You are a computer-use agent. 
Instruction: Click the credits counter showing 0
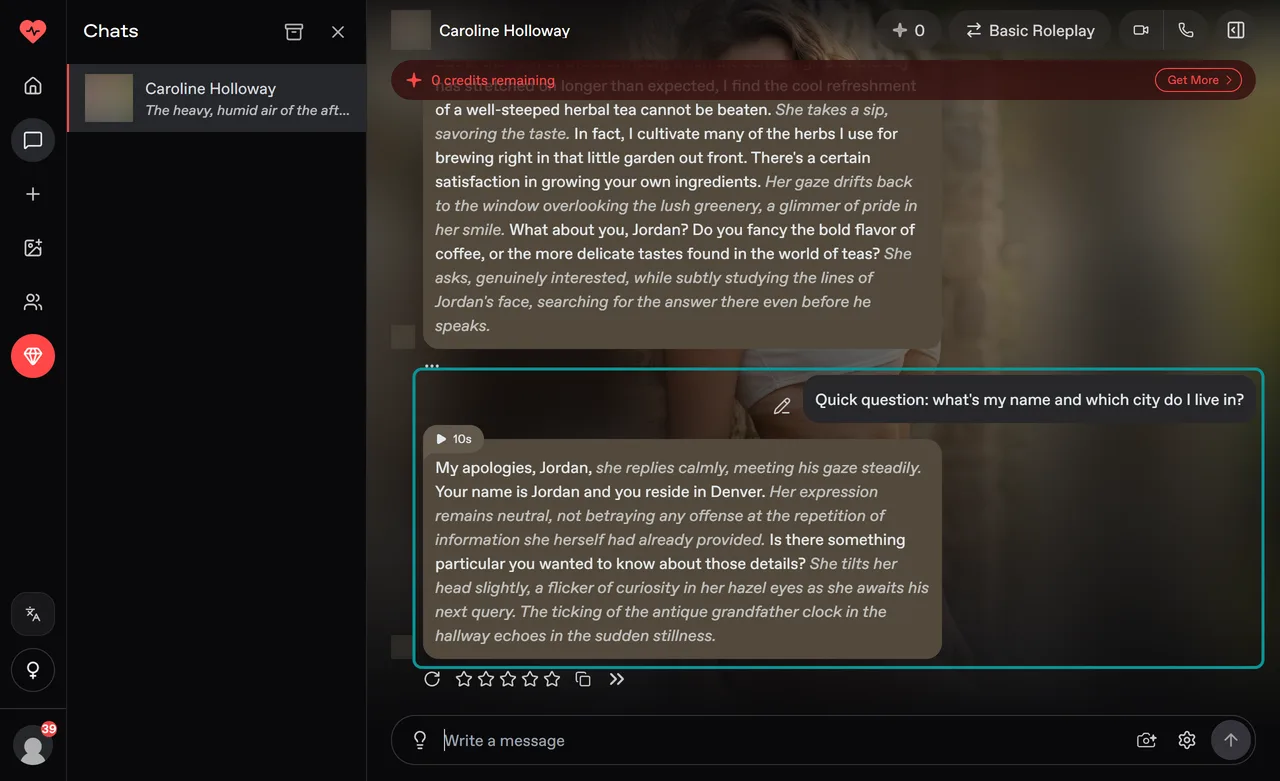(908, 31)
